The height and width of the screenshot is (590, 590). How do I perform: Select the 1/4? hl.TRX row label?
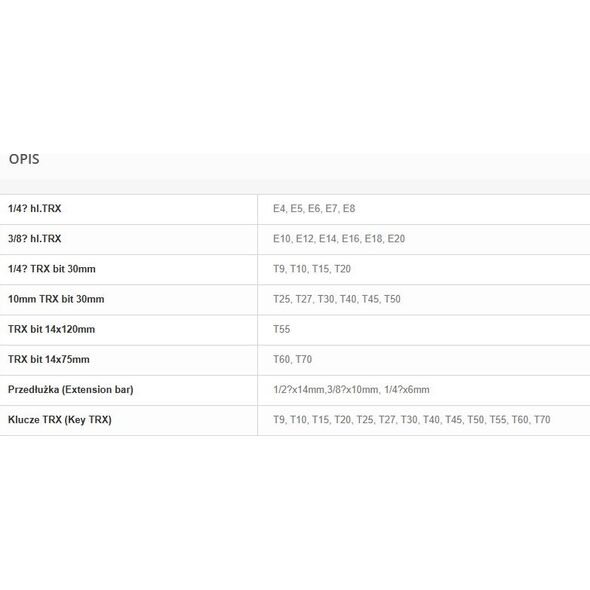[35, 208]
